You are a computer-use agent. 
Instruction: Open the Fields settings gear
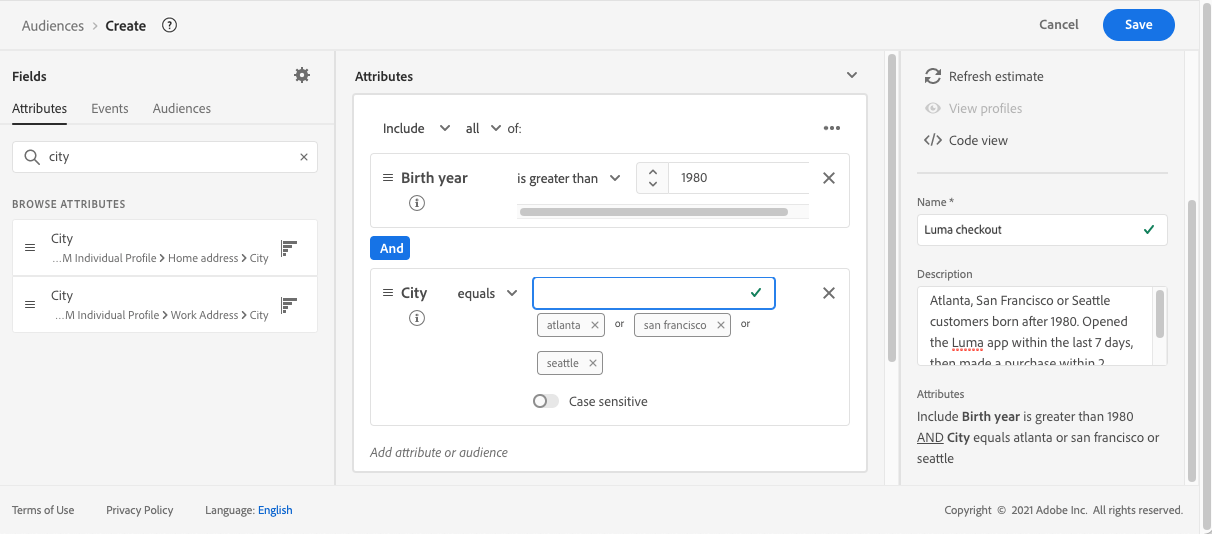pos(302,76)
